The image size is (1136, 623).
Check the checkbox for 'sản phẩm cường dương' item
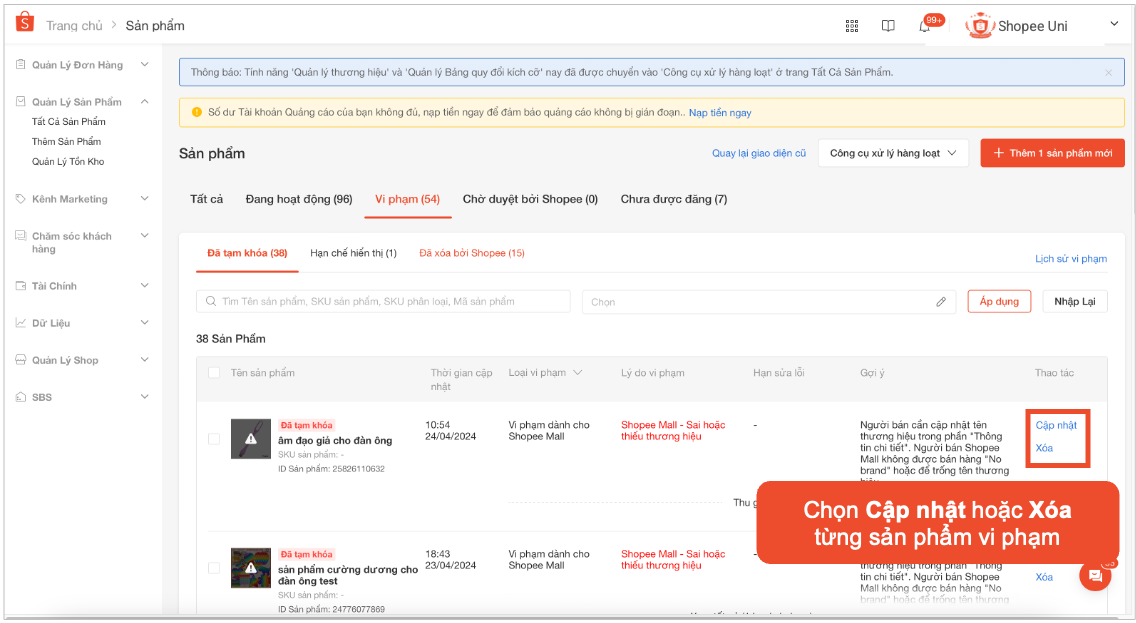(216, 567)
